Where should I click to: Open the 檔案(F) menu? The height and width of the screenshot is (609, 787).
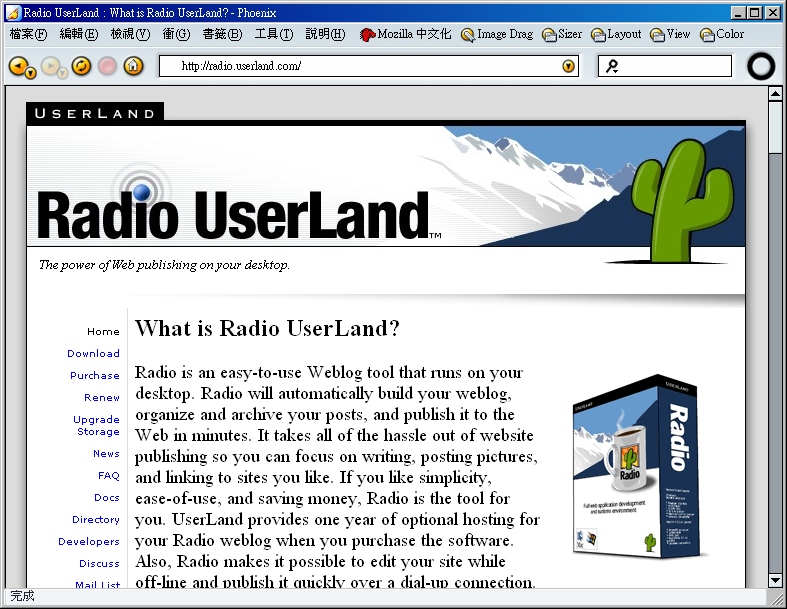tap(29, 34)
